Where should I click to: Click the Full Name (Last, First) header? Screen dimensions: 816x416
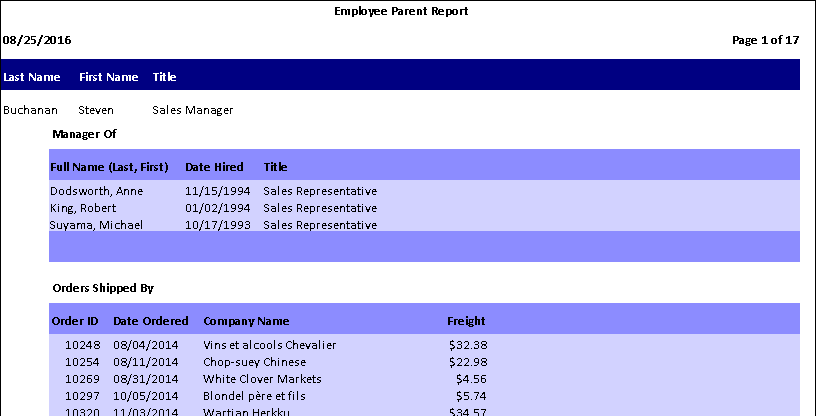tap(109, 167)
